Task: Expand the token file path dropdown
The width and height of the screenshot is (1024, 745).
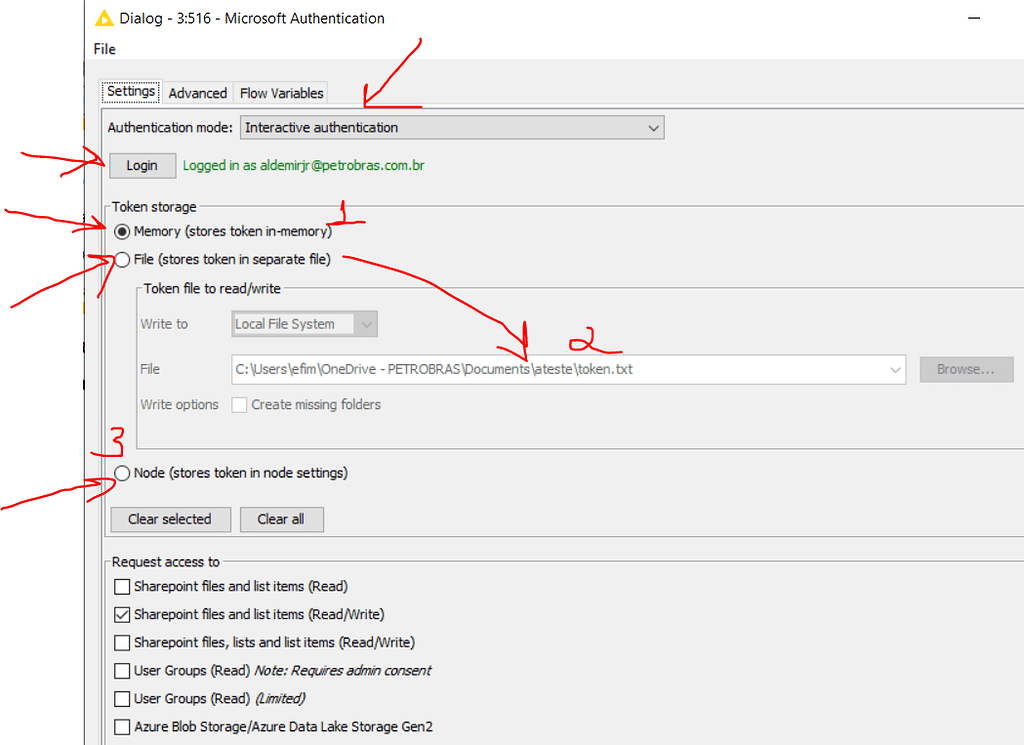Action: tap(895, 369)
